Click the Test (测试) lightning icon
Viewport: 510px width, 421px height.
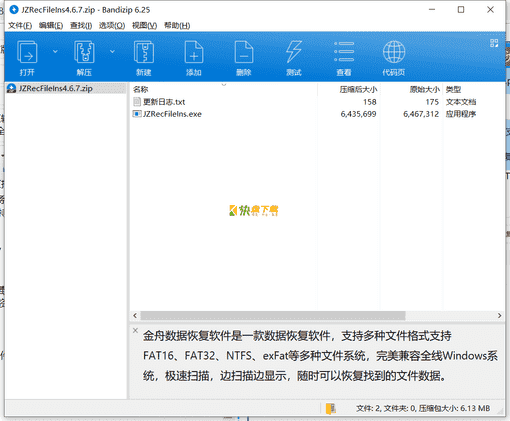pyautogui.click(x=294, y=52)
